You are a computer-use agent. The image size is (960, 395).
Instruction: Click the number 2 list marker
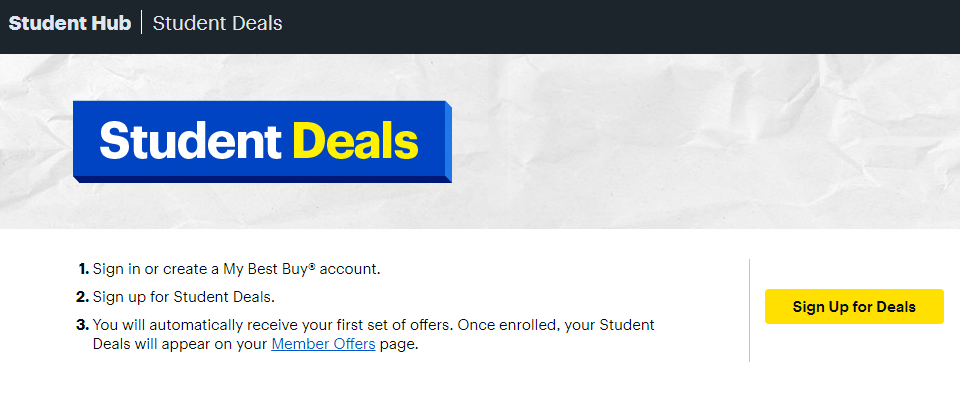(83, 297)
